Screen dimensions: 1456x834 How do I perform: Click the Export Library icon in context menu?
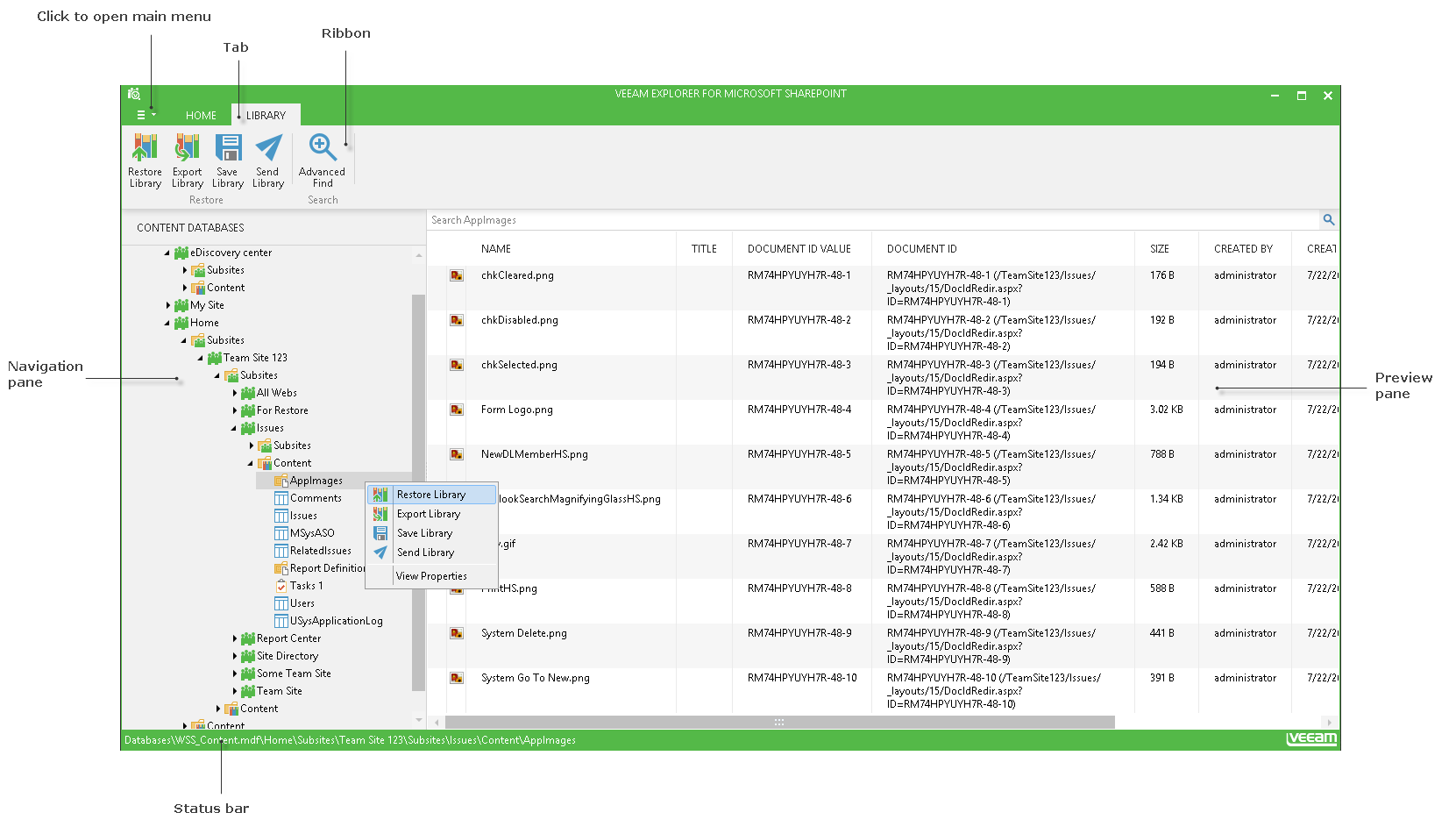380,514
